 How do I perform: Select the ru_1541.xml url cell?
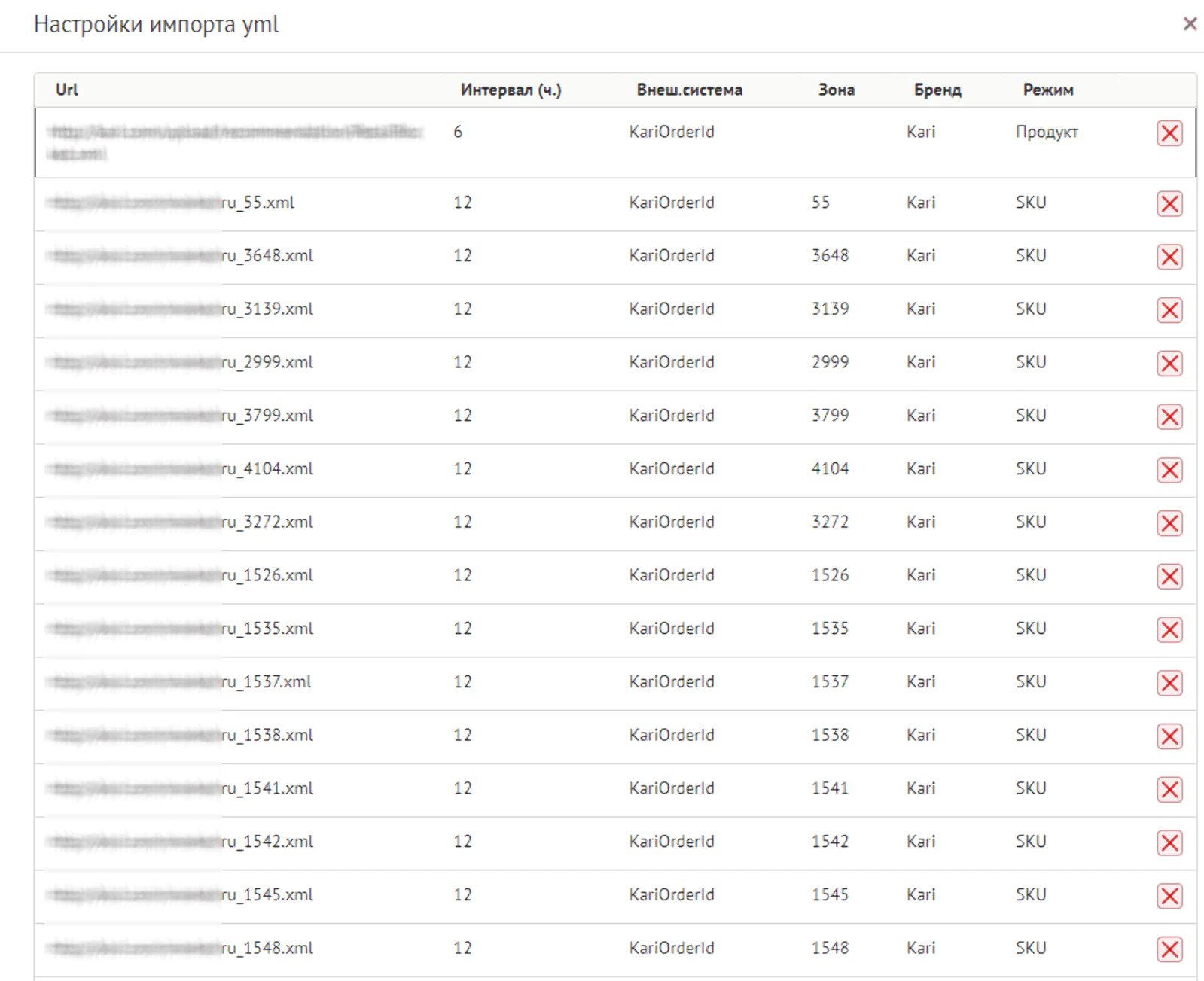(x=181, y=788)
